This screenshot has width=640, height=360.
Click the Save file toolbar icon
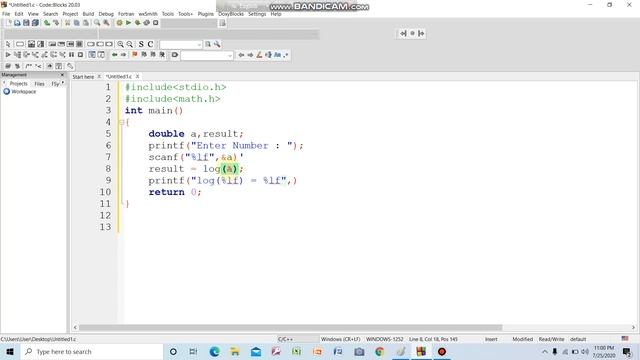(x=26, y=23)
